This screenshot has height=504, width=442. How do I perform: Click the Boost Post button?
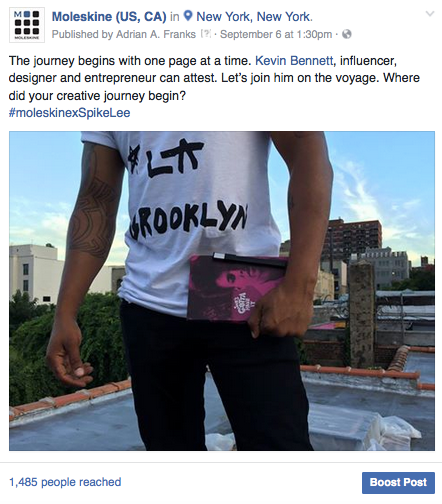pos(398,482)
